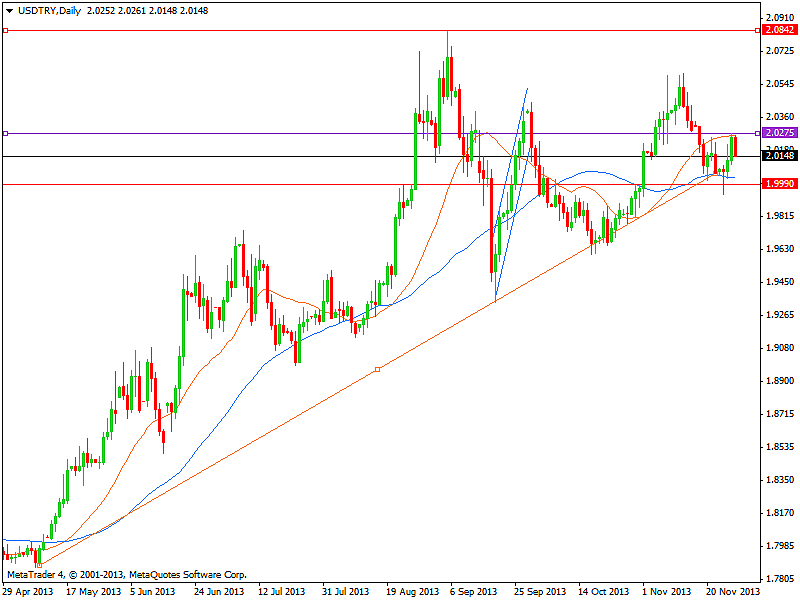
Task: Click the 1.7805 value on price axis
Action: [x=780, y=578]
